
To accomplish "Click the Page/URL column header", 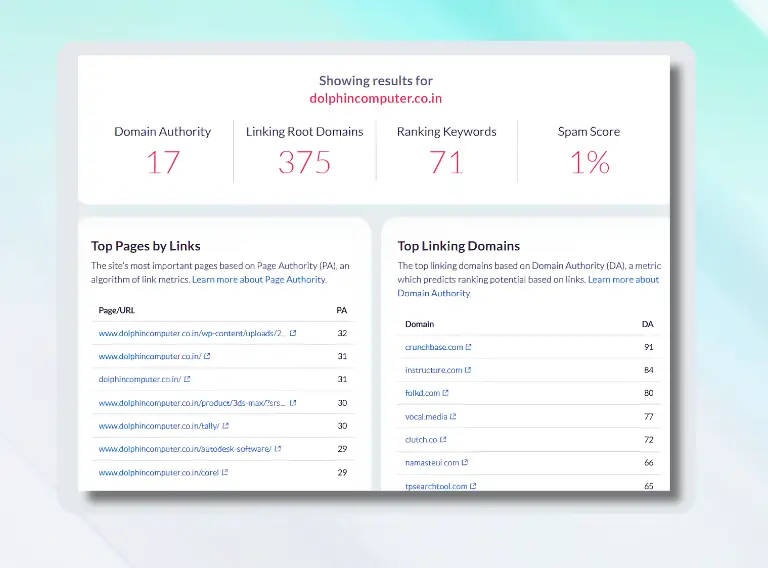I will (117, 310).
